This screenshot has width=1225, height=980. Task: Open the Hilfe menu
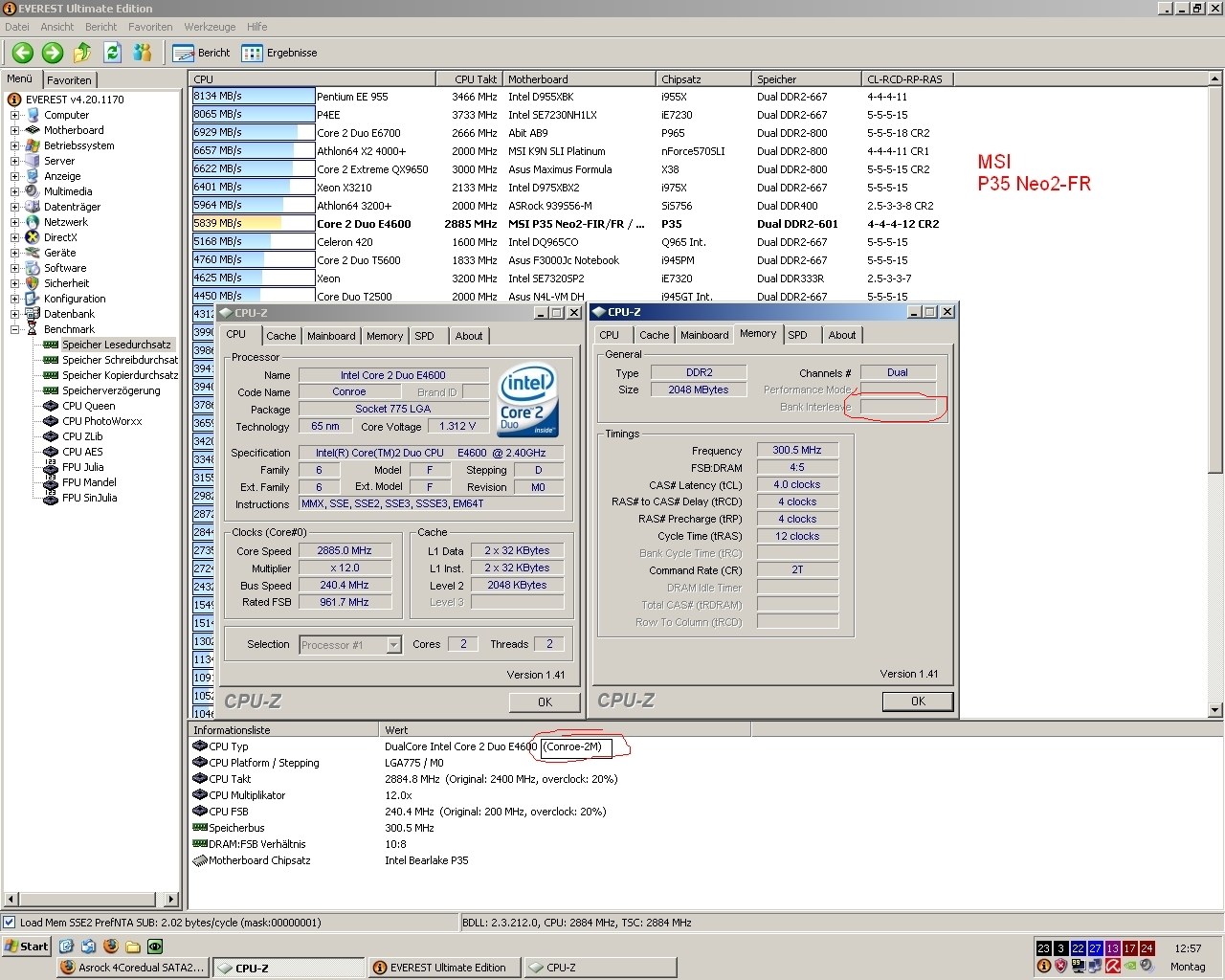click(x=256, y=27)
